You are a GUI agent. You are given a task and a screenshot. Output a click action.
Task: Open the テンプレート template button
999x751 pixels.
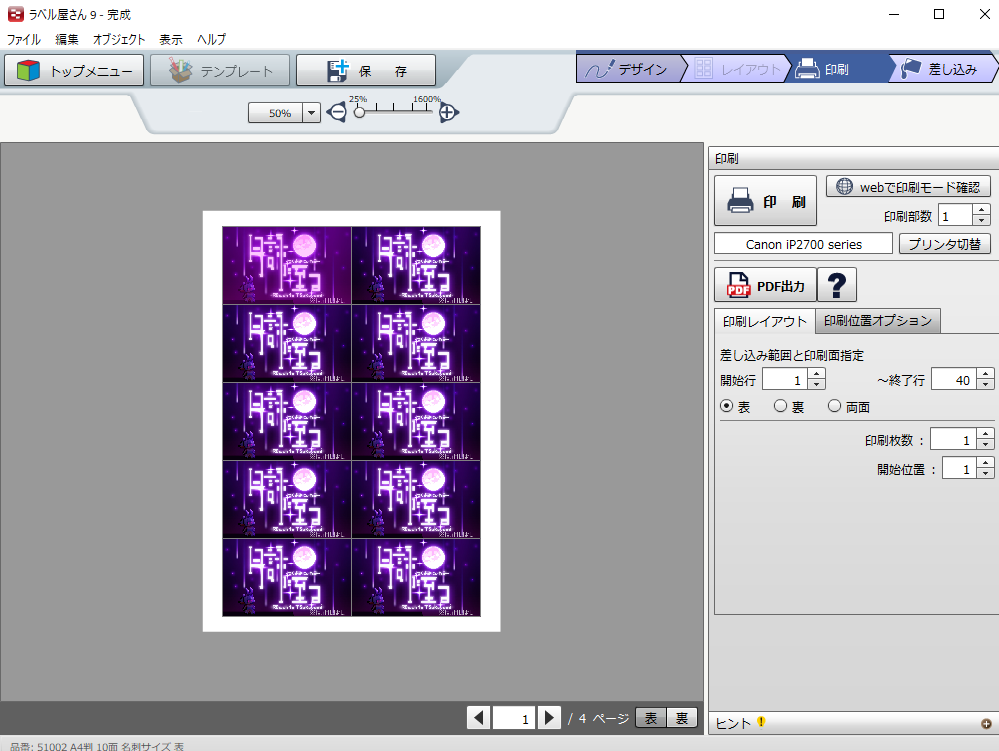point(220,70)
